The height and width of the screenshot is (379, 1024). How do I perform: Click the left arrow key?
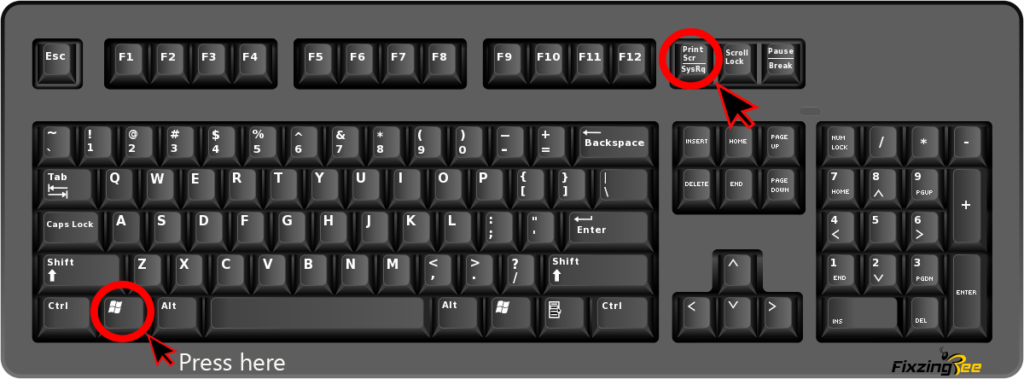[692, 312]
